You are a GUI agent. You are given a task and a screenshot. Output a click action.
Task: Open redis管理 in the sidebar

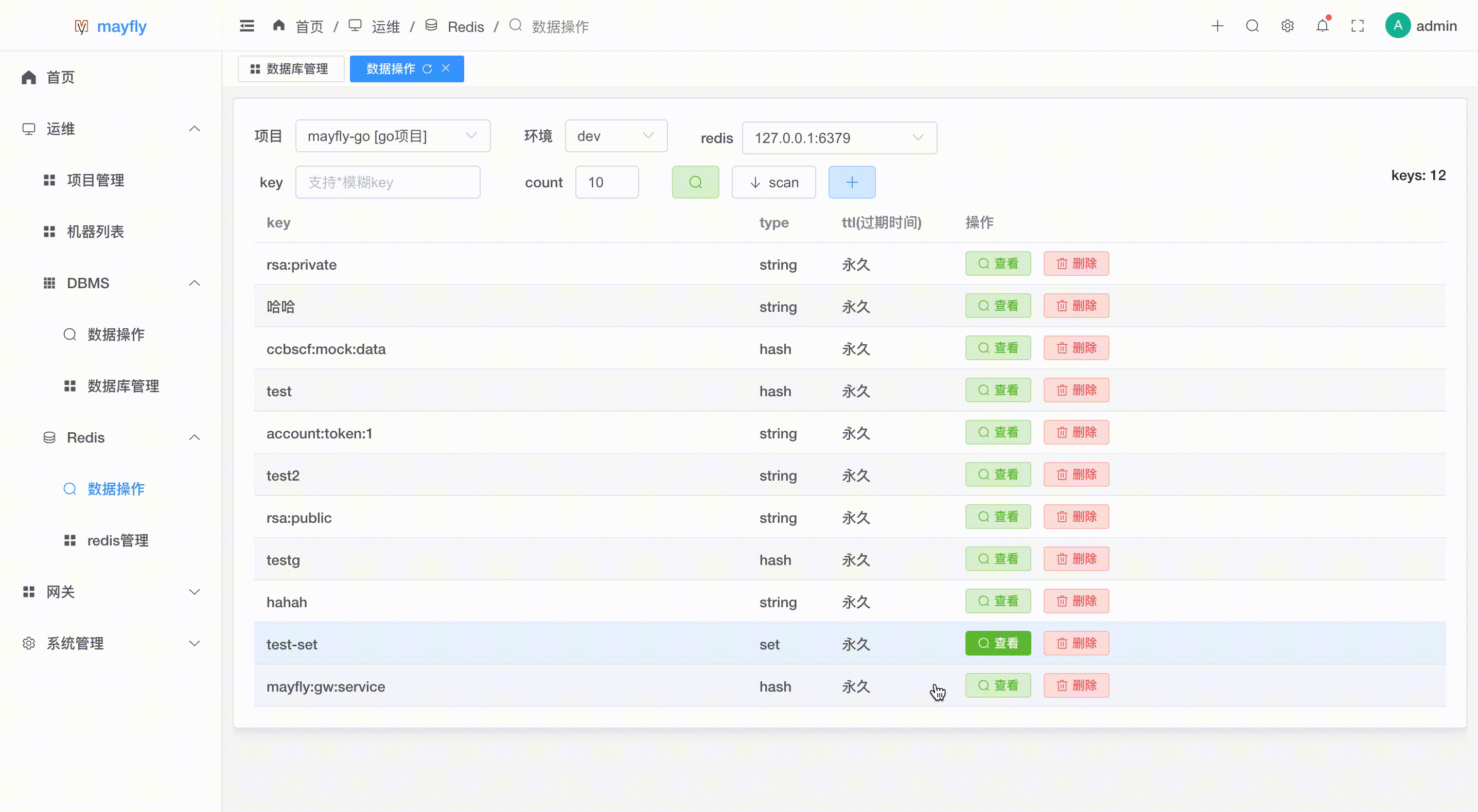click(118, 540)
